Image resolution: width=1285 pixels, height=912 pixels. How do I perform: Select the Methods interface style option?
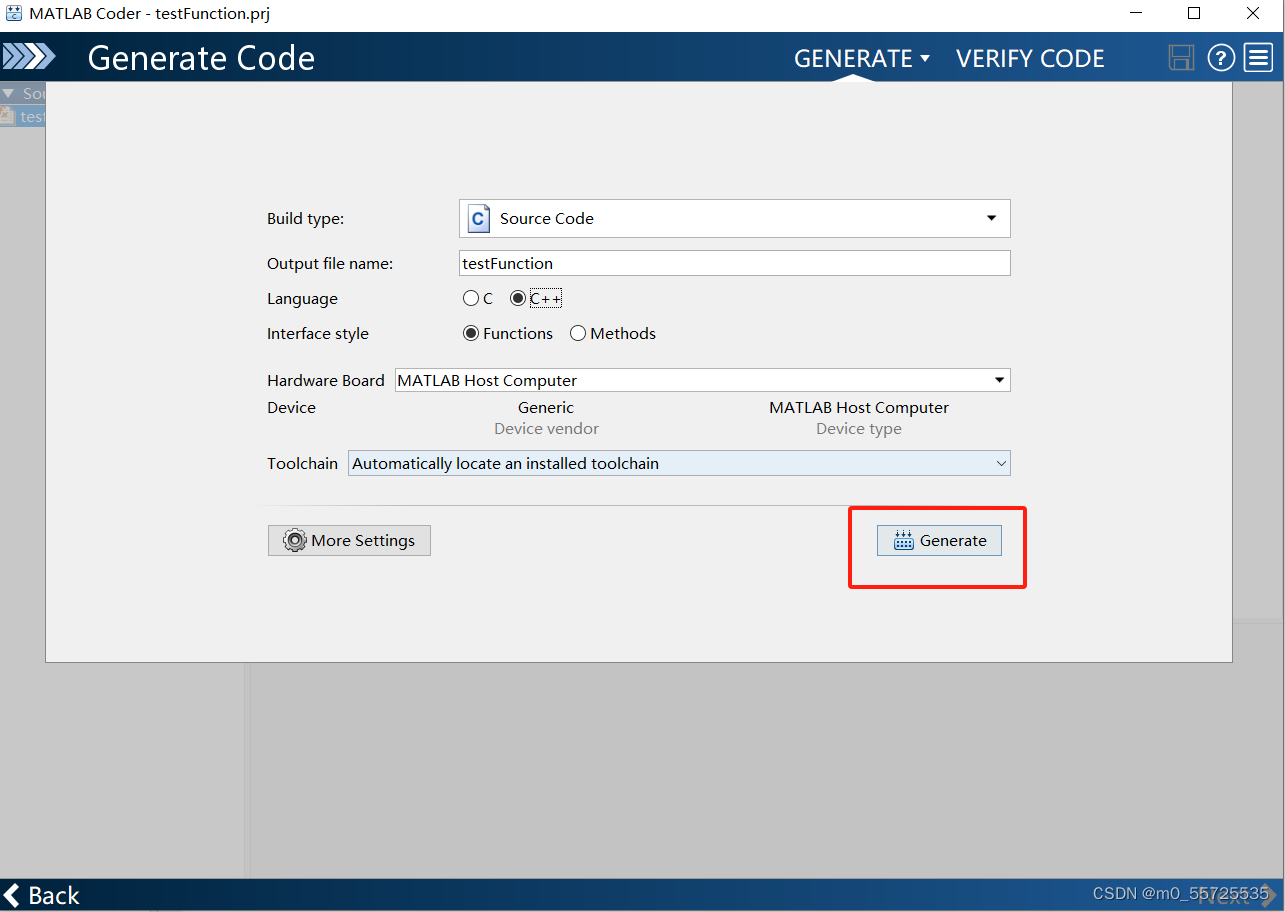point(577,333)
